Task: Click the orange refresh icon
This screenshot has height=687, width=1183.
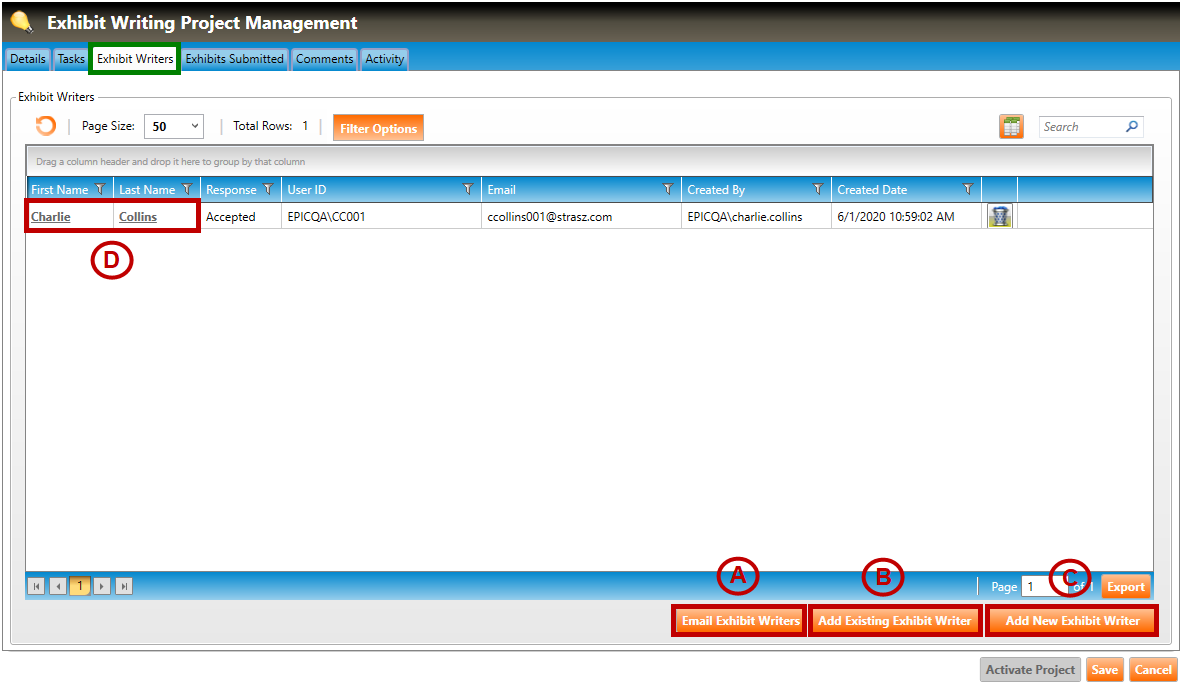Action: pos(45,126)
